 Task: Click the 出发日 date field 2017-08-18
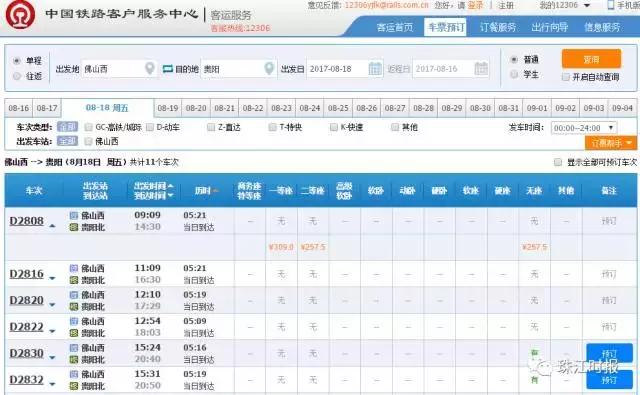tap(344, 69)
